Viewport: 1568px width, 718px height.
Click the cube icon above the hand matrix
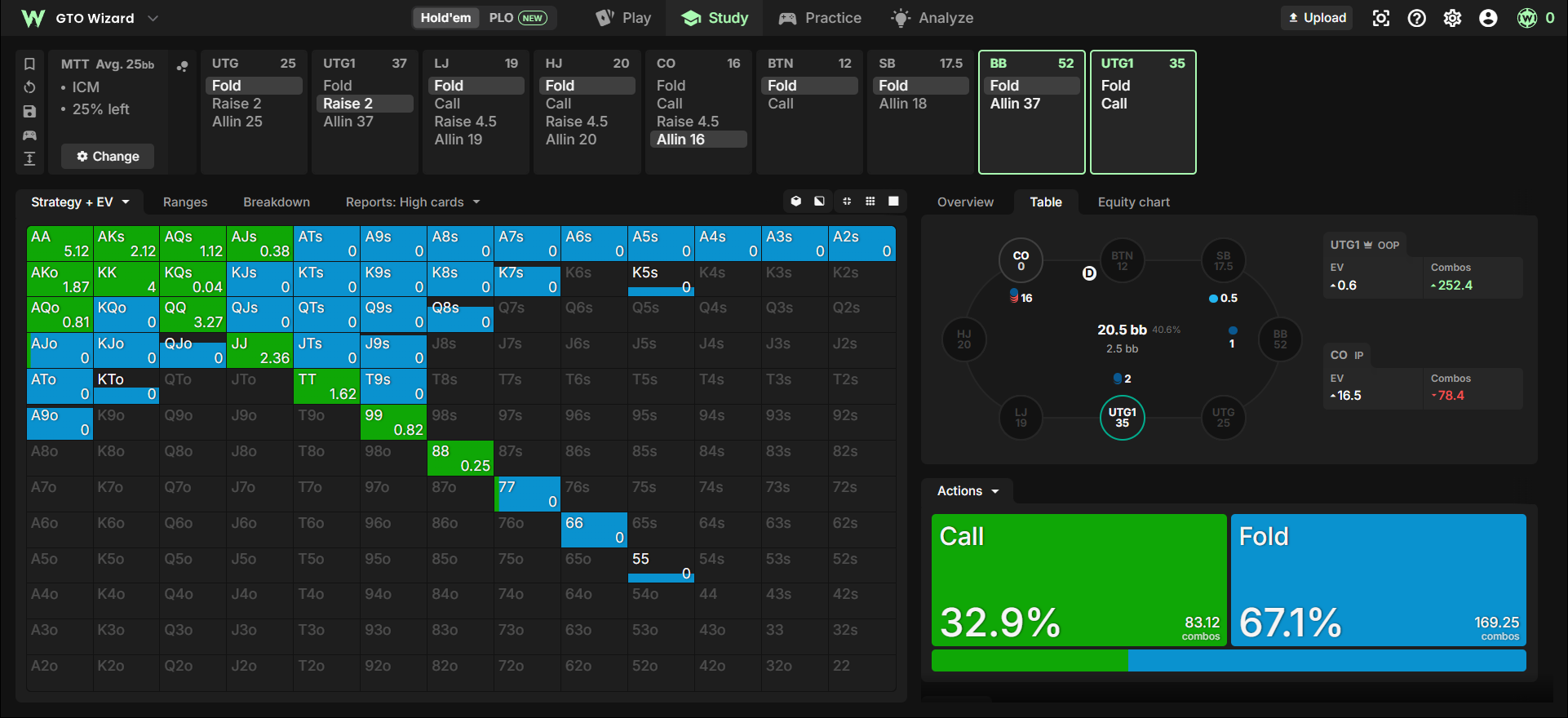[x=796, y=201]
